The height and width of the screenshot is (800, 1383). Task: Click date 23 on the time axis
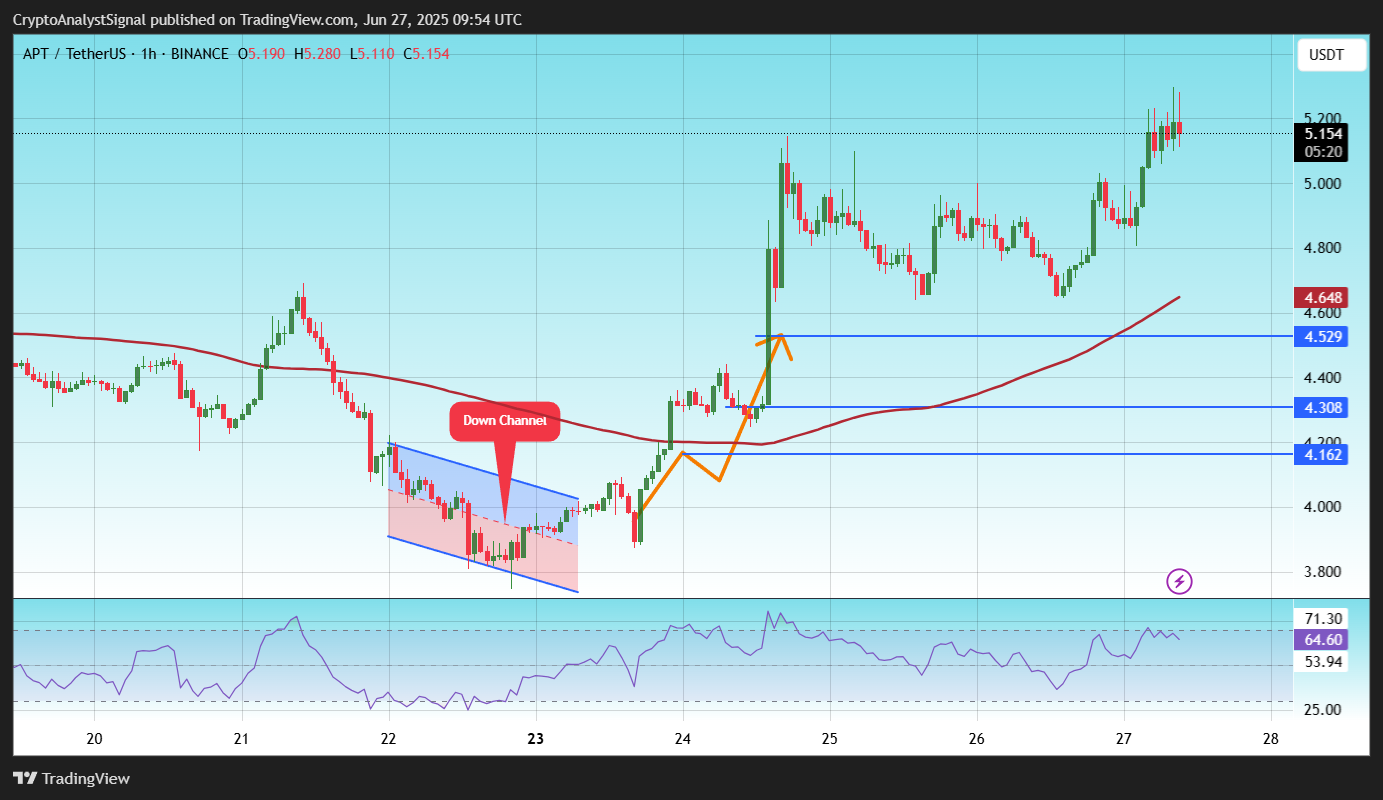click(x=536, y=740)
